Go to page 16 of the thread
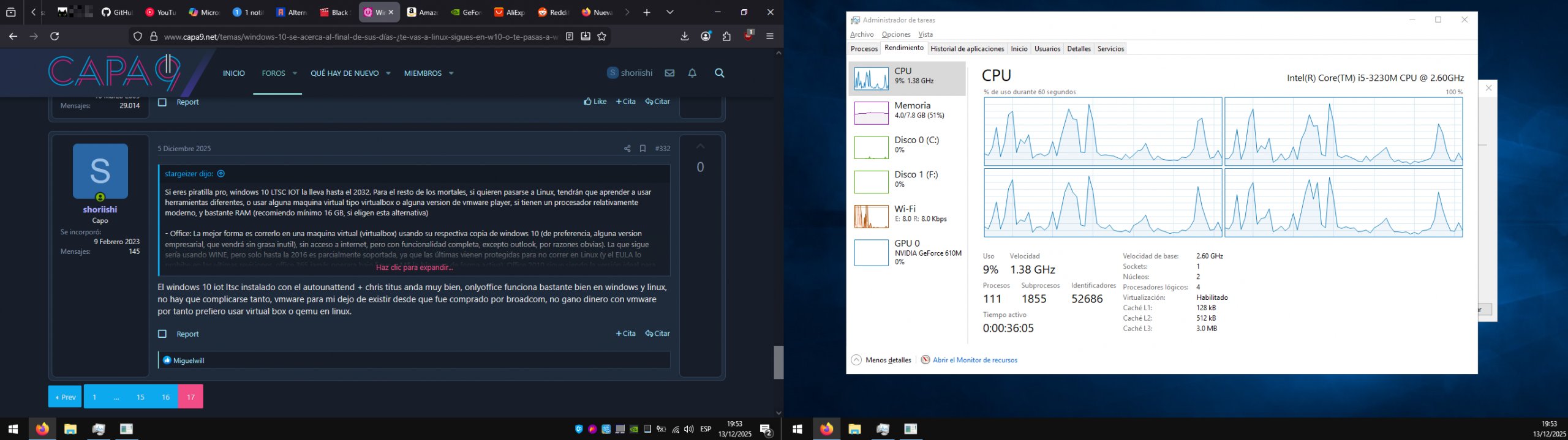Viewport: 1568px width, 440px height. (165, 397)
